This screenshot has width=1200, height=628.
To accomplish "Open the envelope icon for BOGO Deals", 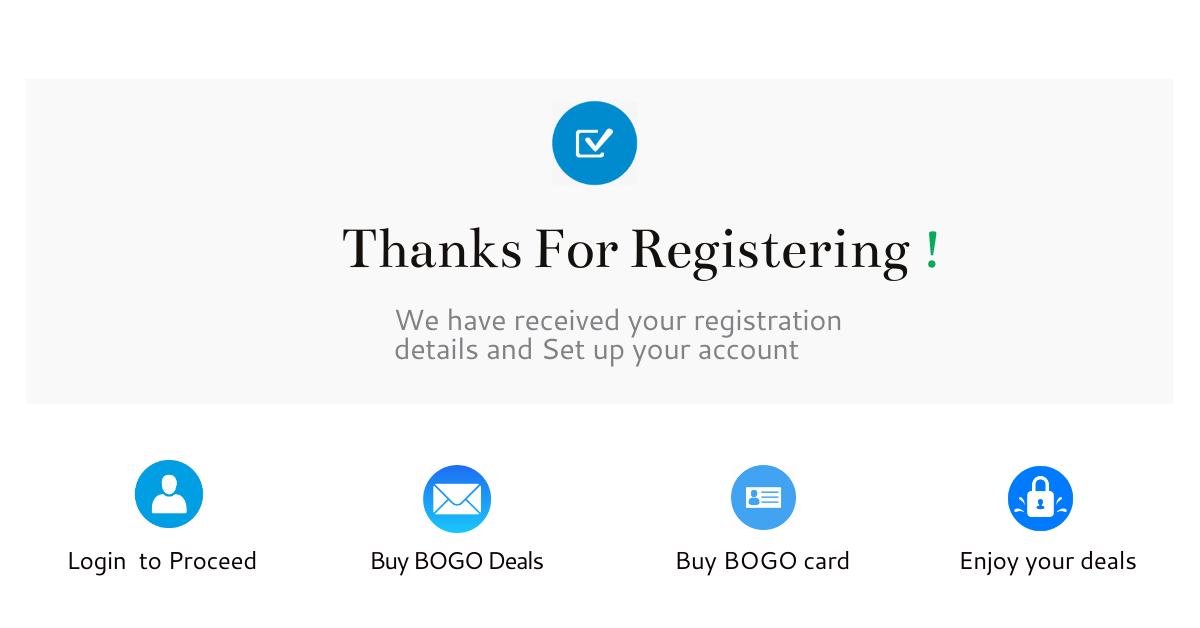I will (457, 499).
